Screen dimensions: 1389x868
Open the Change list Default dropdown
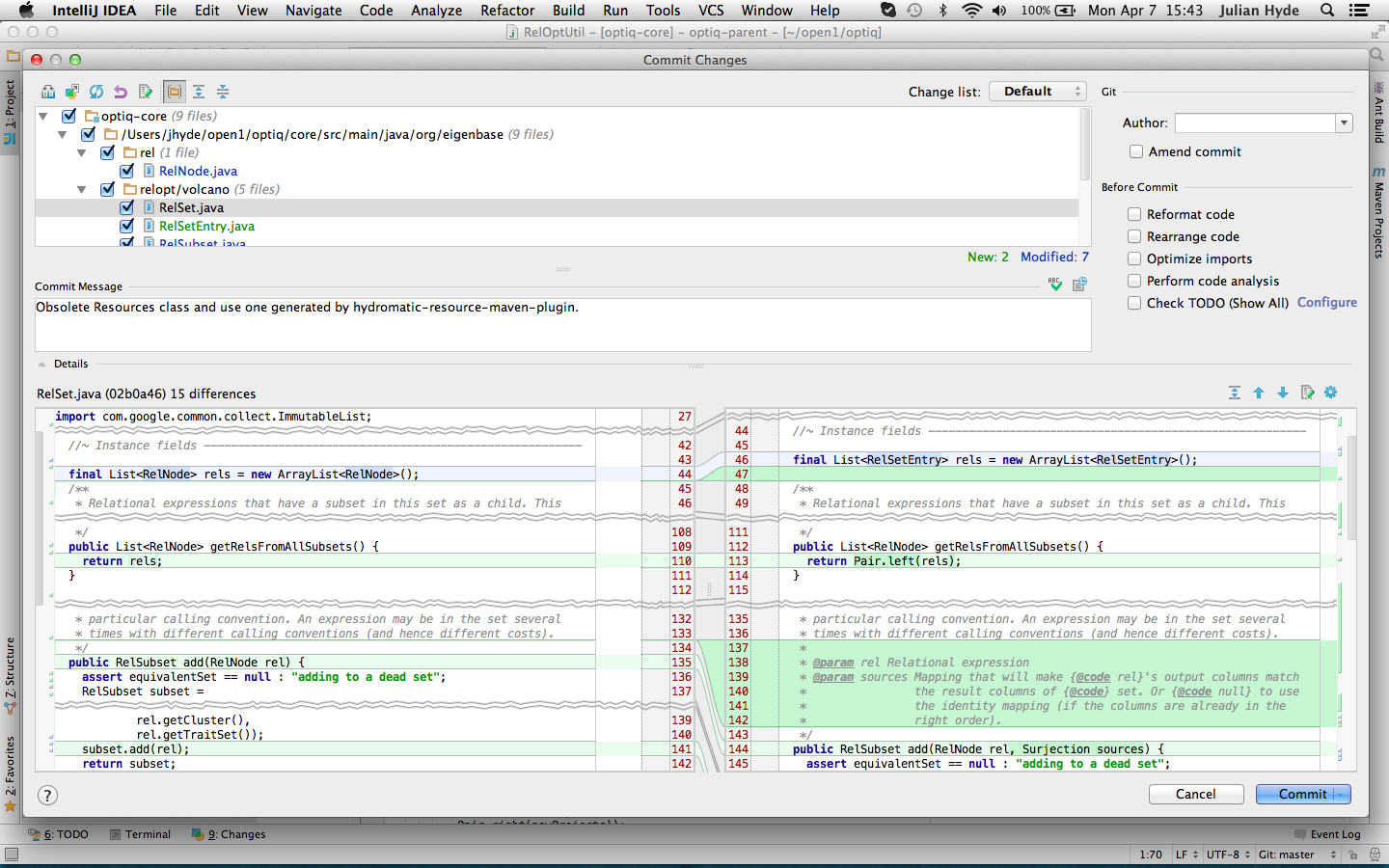[1038, 91]
